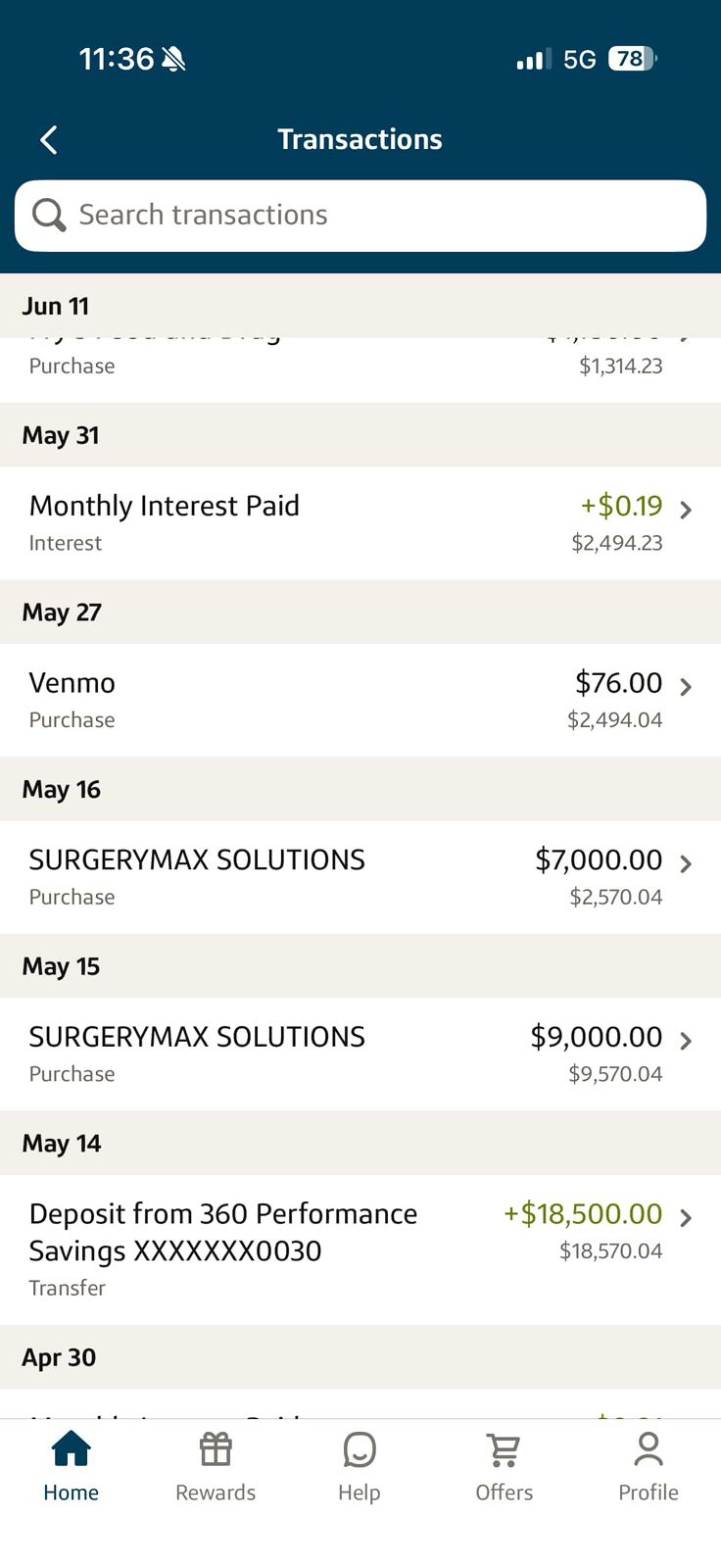Select the Monthly Interest Paid entry
Screen dimensions: 721x1568
[x=360, y=523]
